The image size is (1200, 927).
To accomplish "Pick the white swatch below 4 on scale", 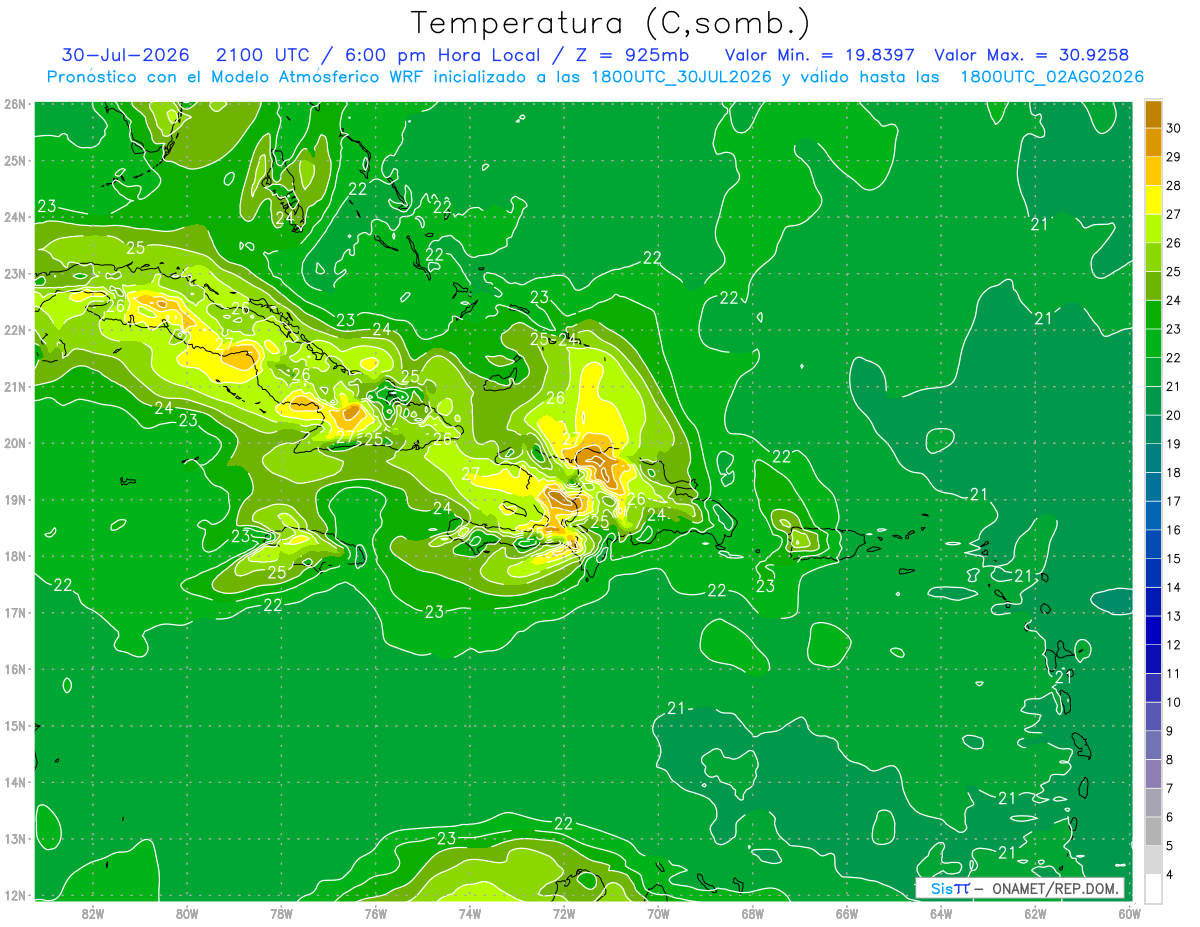I will tap(1153, 888).
